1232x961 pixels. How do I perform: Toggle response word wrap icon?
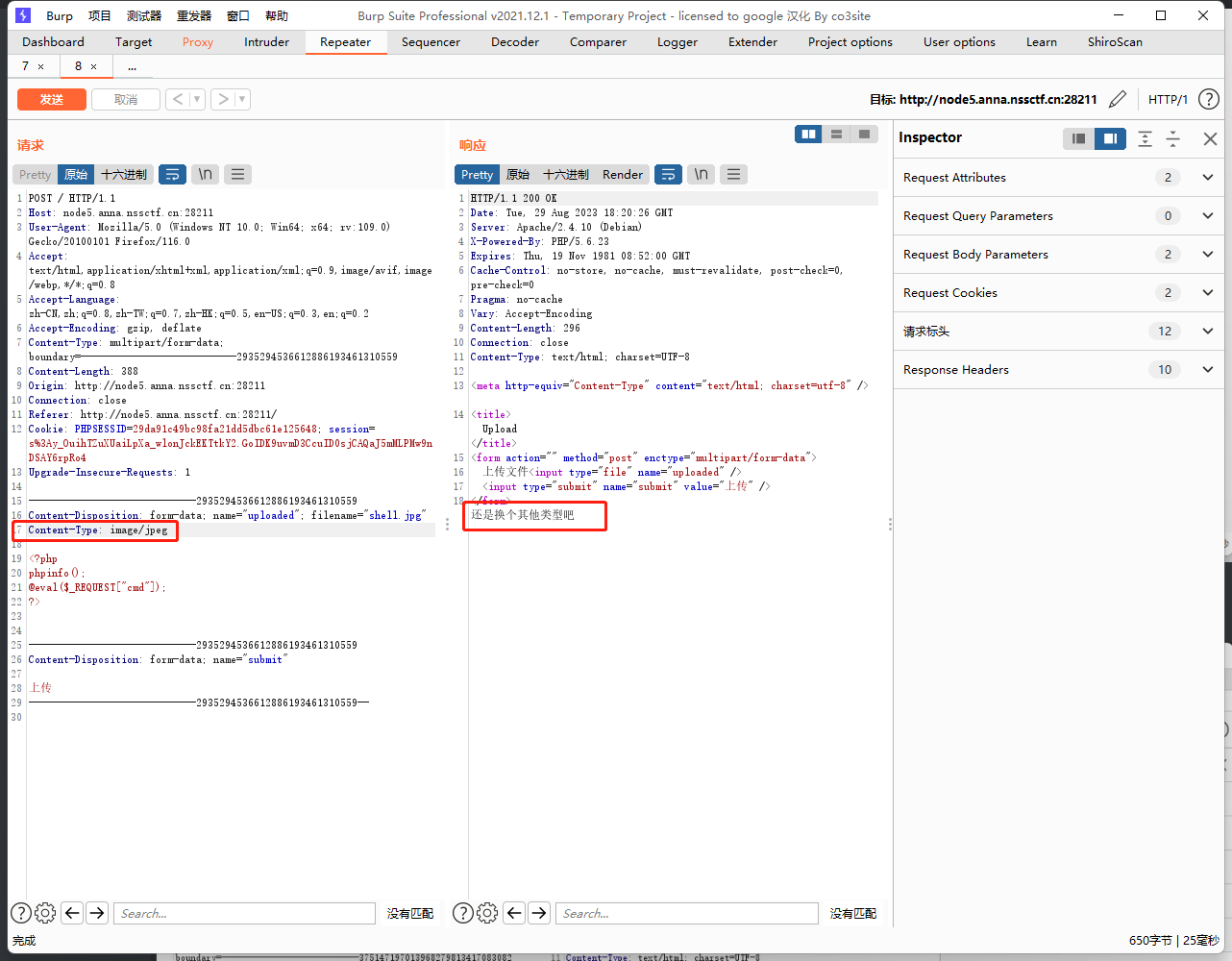coord(668,174)
